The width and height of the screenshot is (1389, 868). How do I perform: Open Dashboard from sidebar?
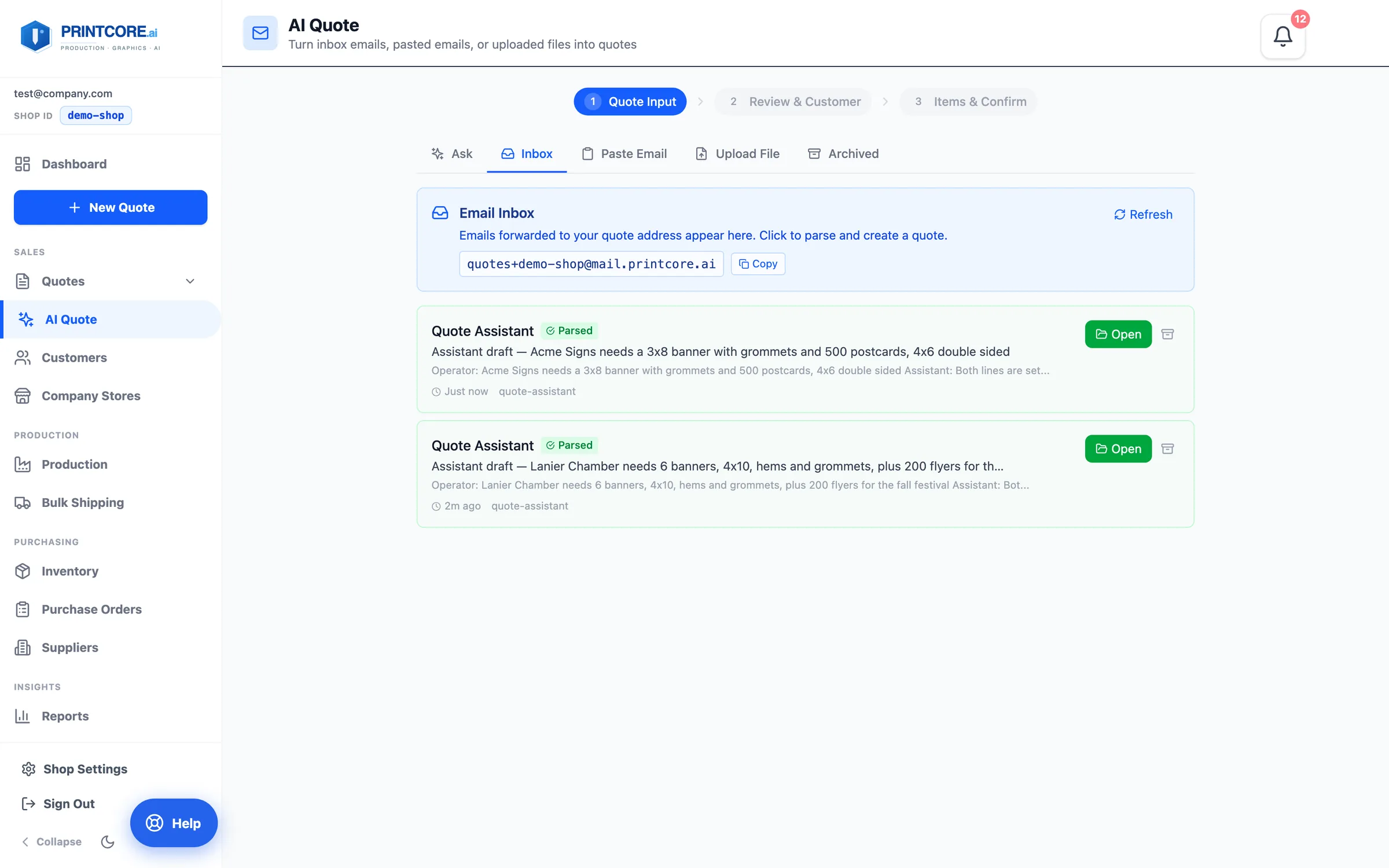[111, 164]
